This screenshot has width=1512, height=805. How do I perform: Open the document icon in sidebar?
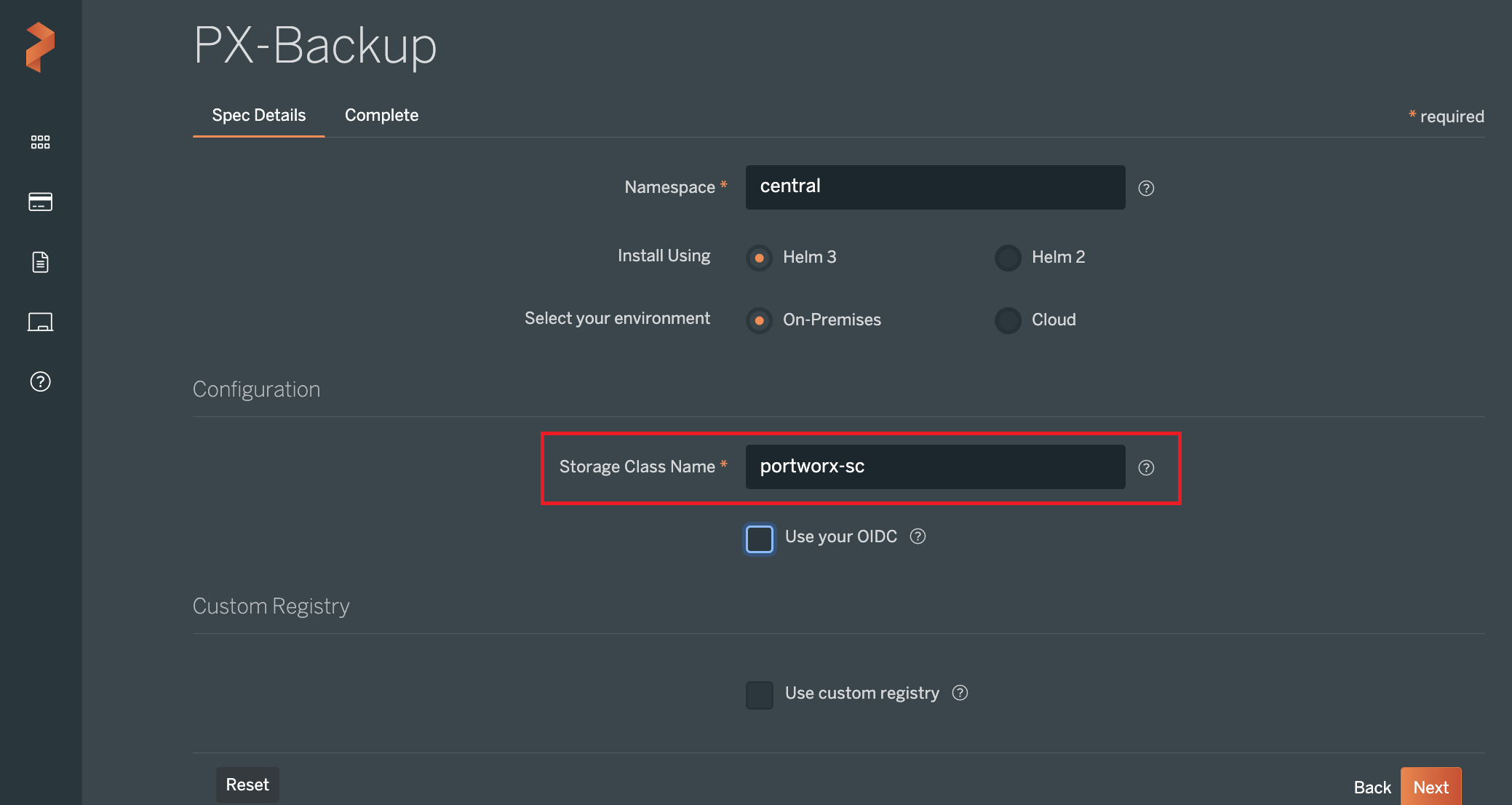point(40,262)
